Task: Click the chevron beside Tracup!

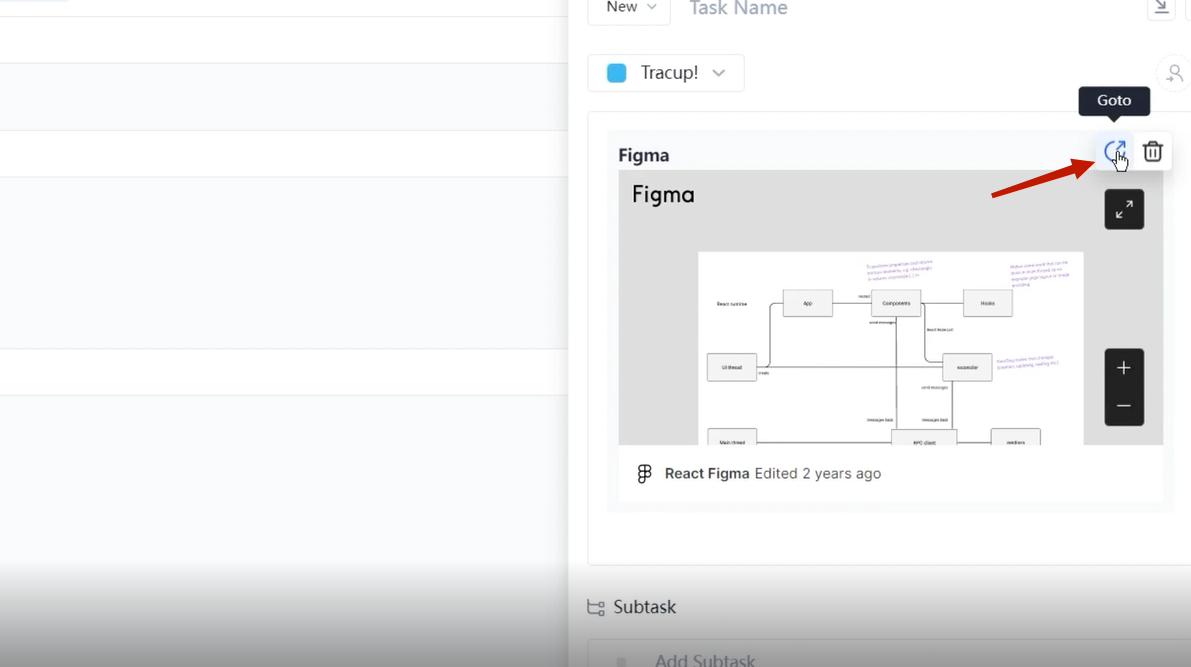Action: coord(718,73)
